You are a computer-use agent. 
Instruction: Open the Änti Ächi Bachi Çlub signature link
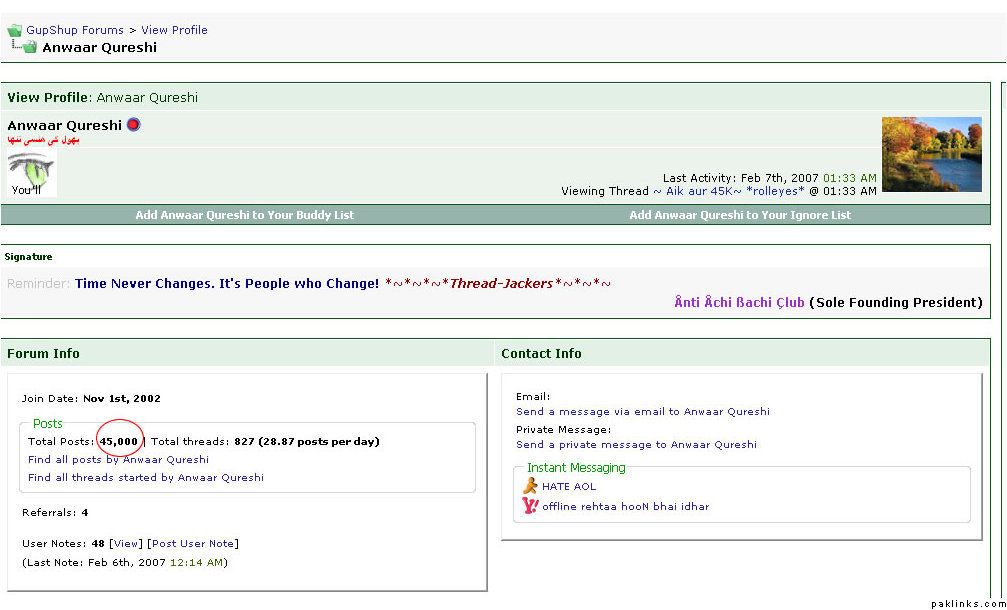[x=739, y=302]
